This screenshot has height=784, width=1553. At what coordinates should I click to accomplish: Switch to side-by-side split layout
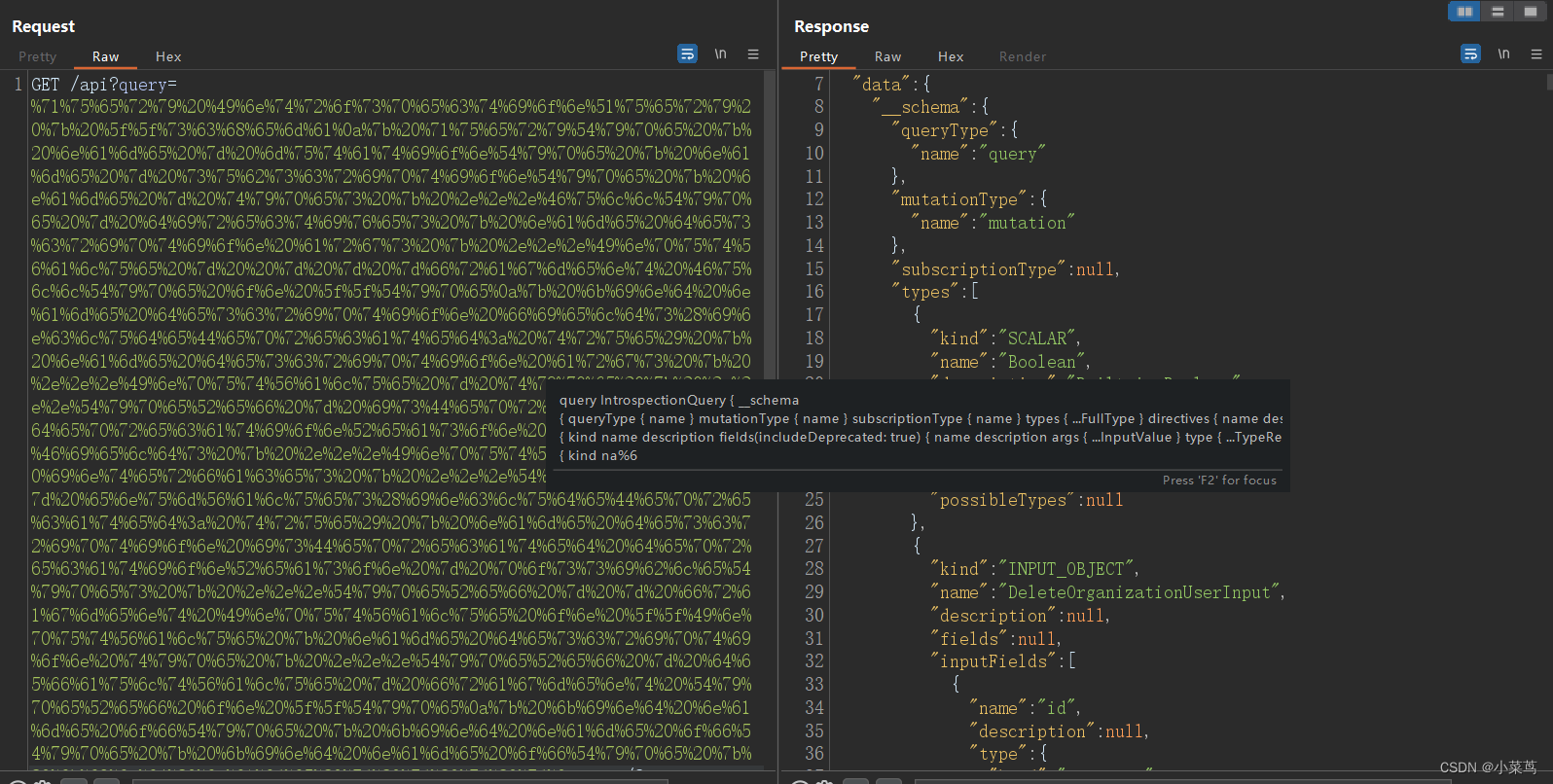(1464, 12)
